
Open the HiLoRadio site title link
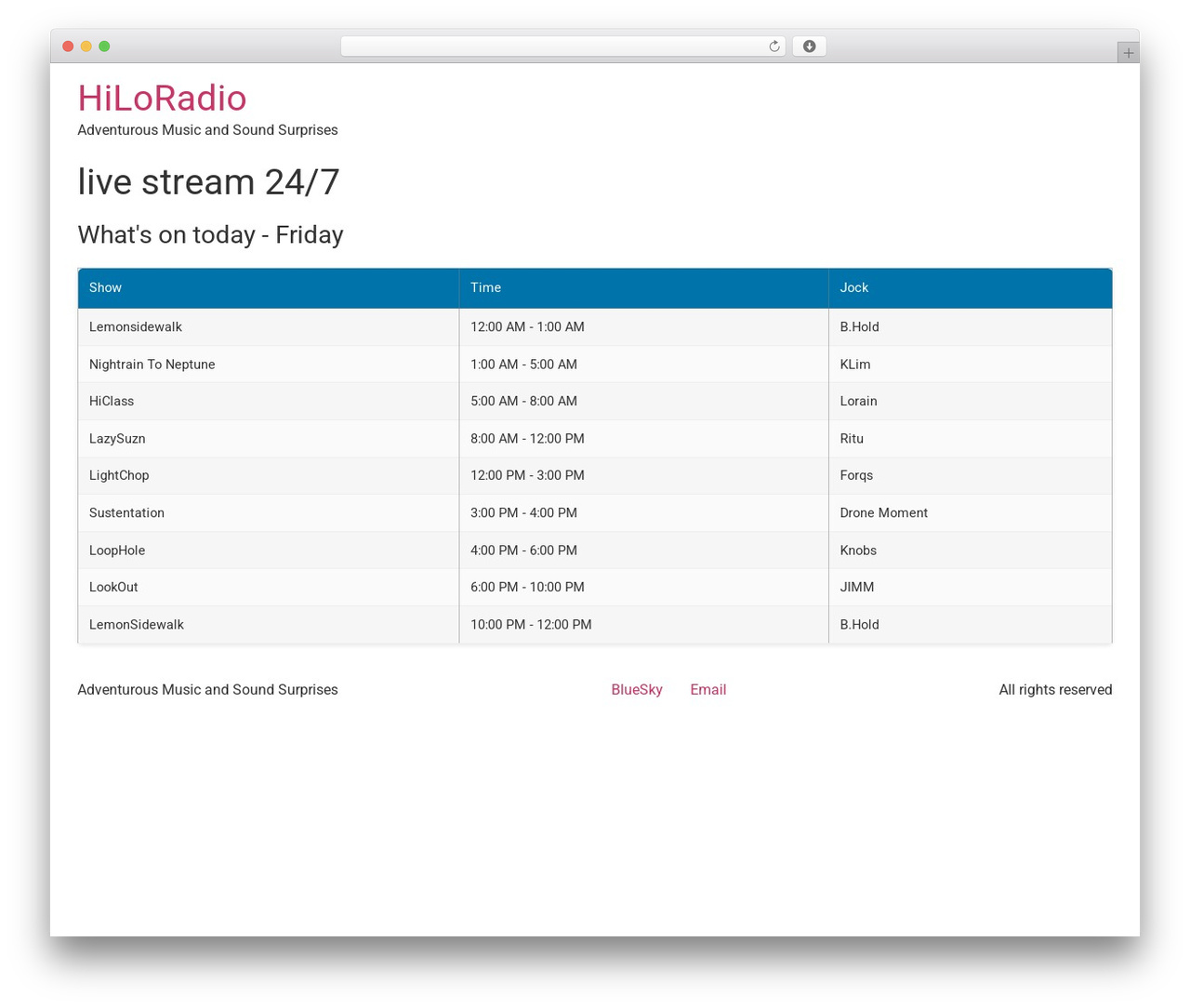(162, 99)
